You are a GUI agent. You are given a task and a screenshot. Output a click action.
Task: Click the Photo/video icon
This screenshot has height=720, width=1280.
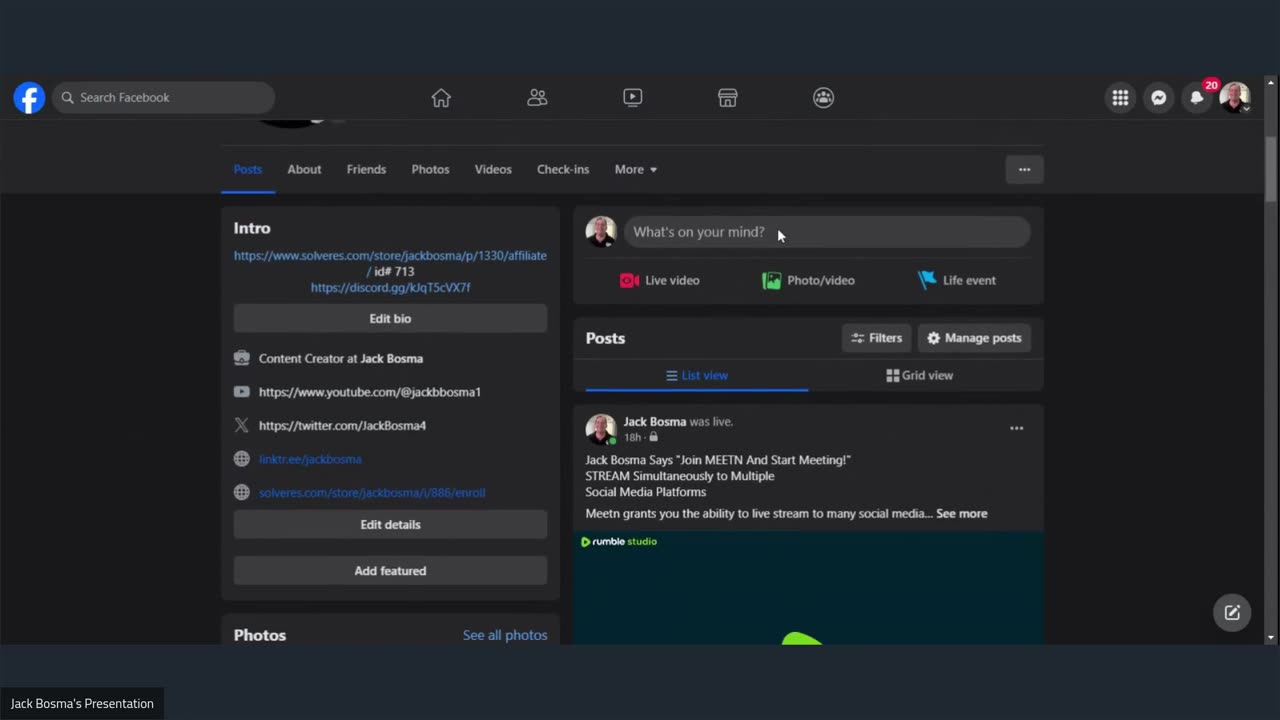(x=771, y=281)
